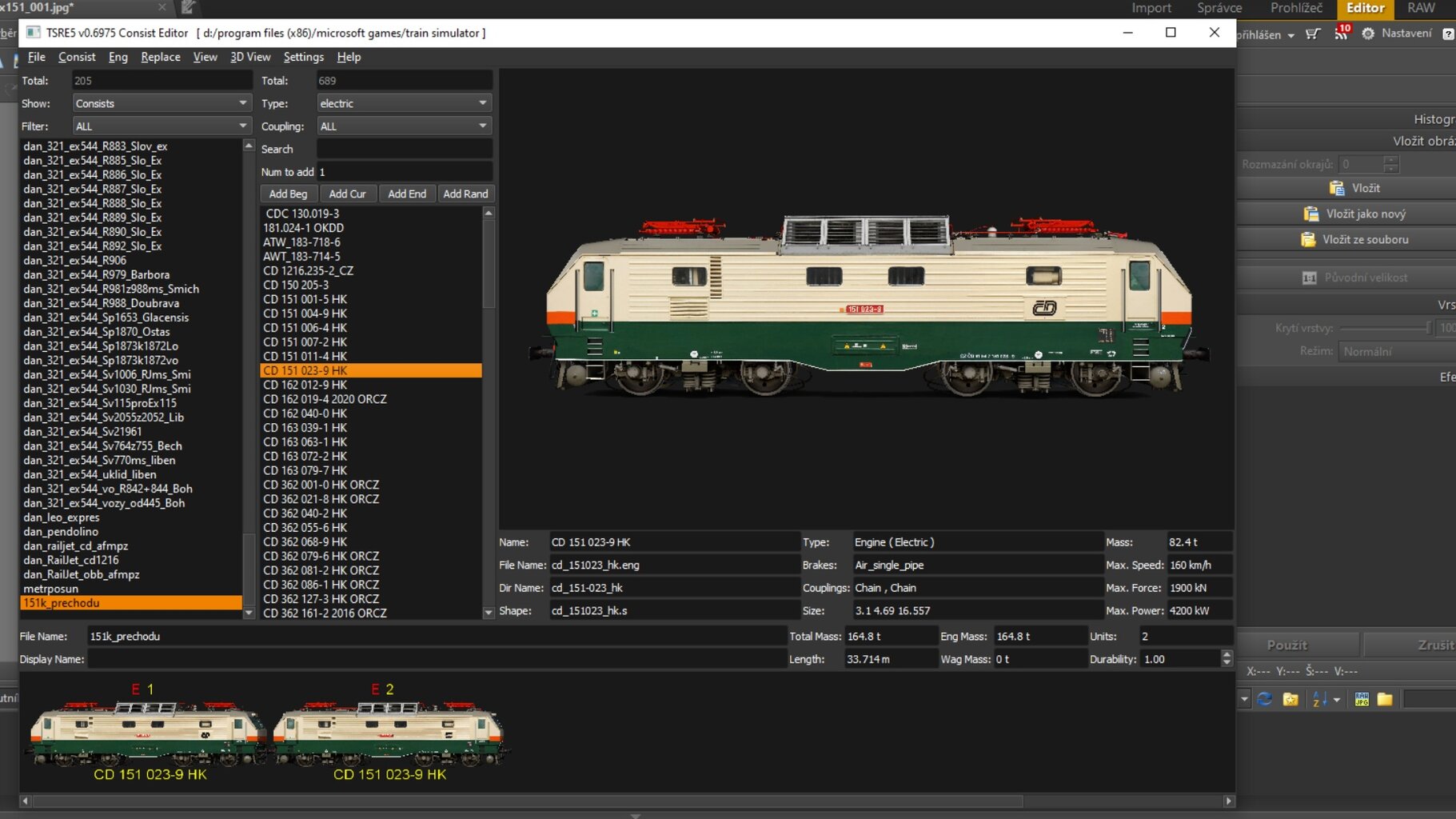Viewport: 1456px width, 819px height.
Task: Select engine 181.024-1 OKDD
Action: (x=304, y=228)
